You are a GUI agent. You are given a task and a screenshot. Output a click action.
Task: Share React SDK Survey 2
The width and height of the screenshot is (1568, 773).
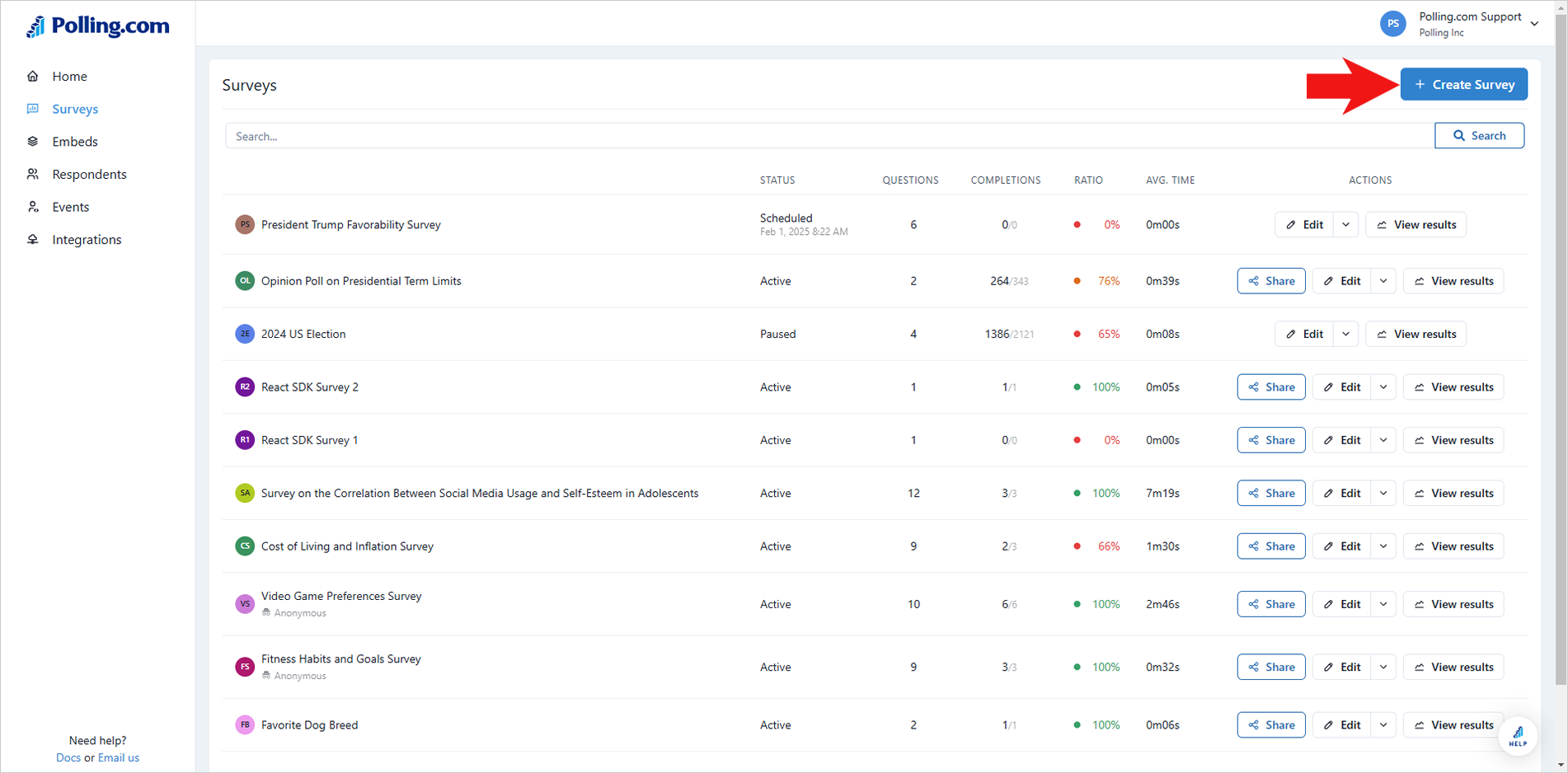click(x=1270, y=386)
